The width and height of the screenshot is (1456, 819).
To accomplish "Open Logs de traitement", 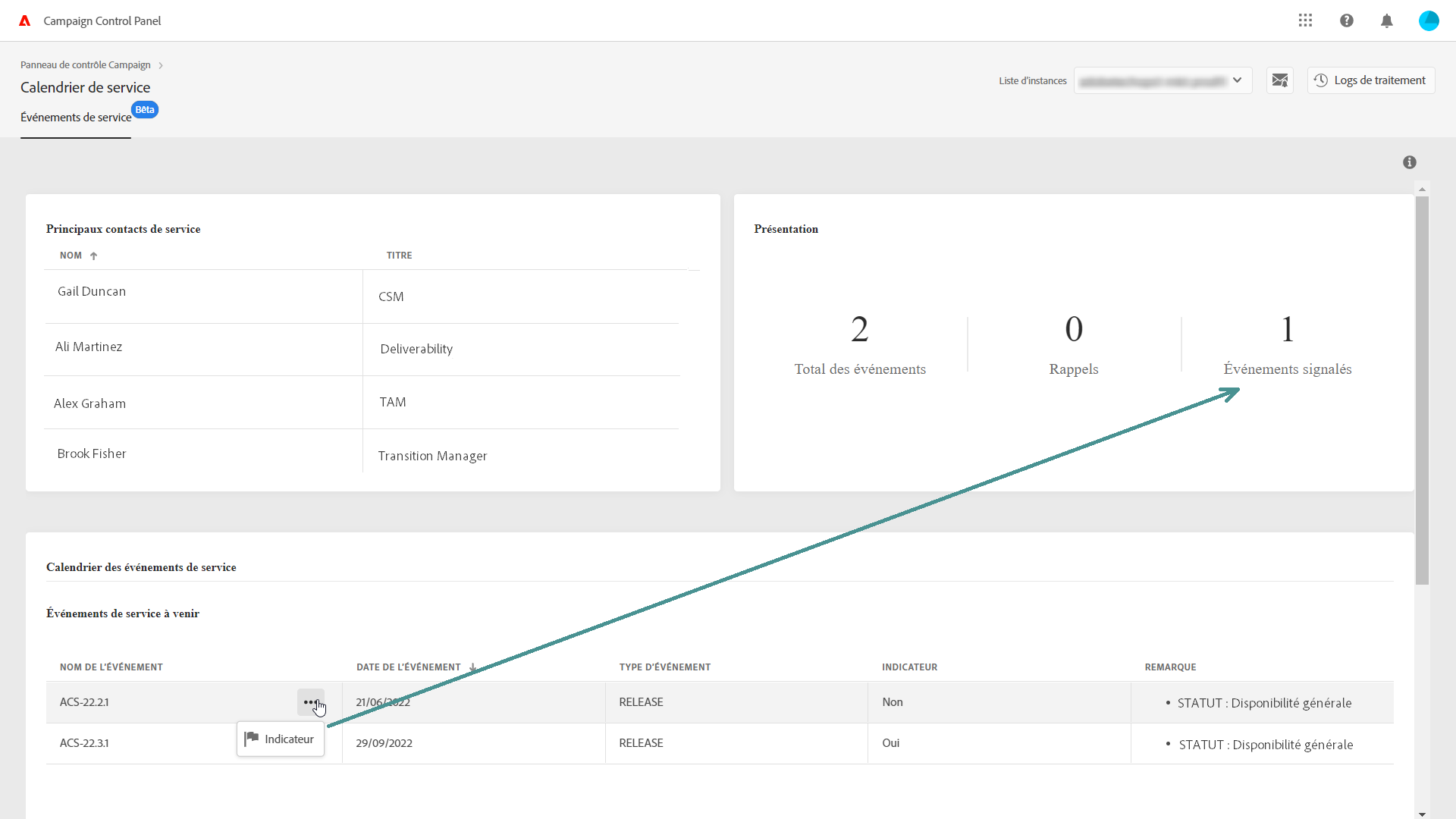I will click(1371, 80).
